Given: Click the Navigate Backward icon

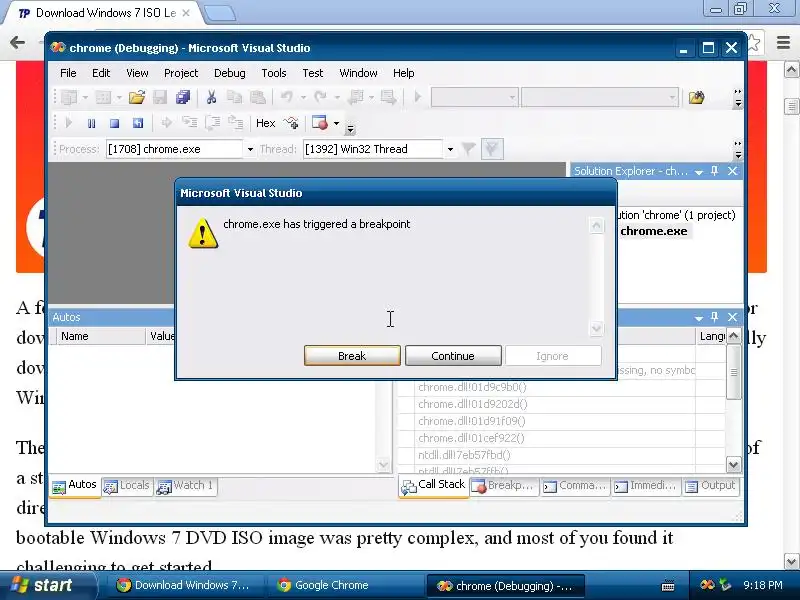Looking at the screenshot, I should (x=356, y=96).
